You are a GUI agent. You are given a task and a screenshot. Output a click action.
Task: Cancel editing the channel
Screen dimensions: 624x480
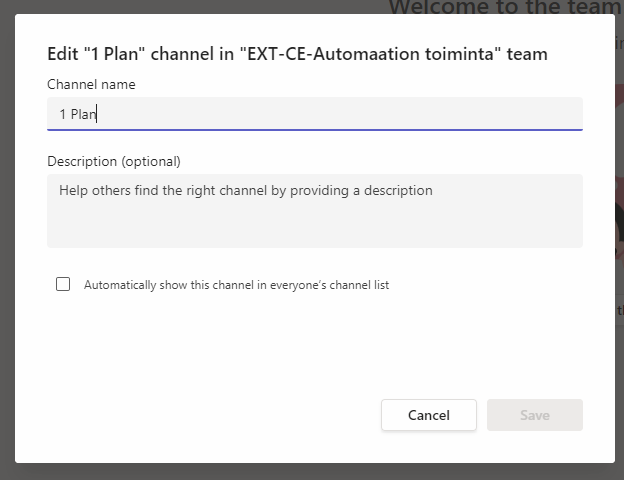pyautogui.click(x=429, y=415)
